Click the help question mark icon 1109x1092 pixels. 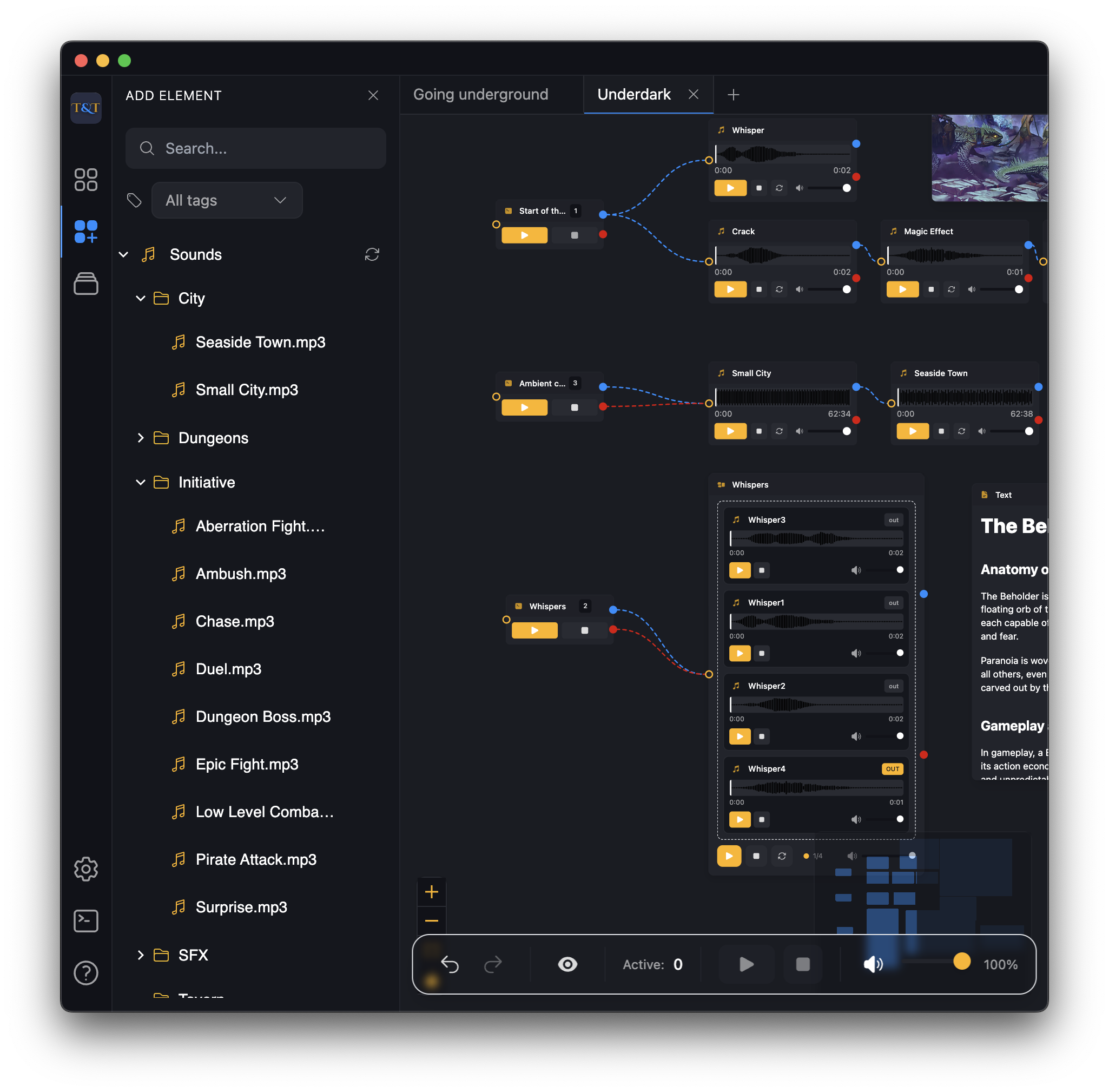coord(86,973)
